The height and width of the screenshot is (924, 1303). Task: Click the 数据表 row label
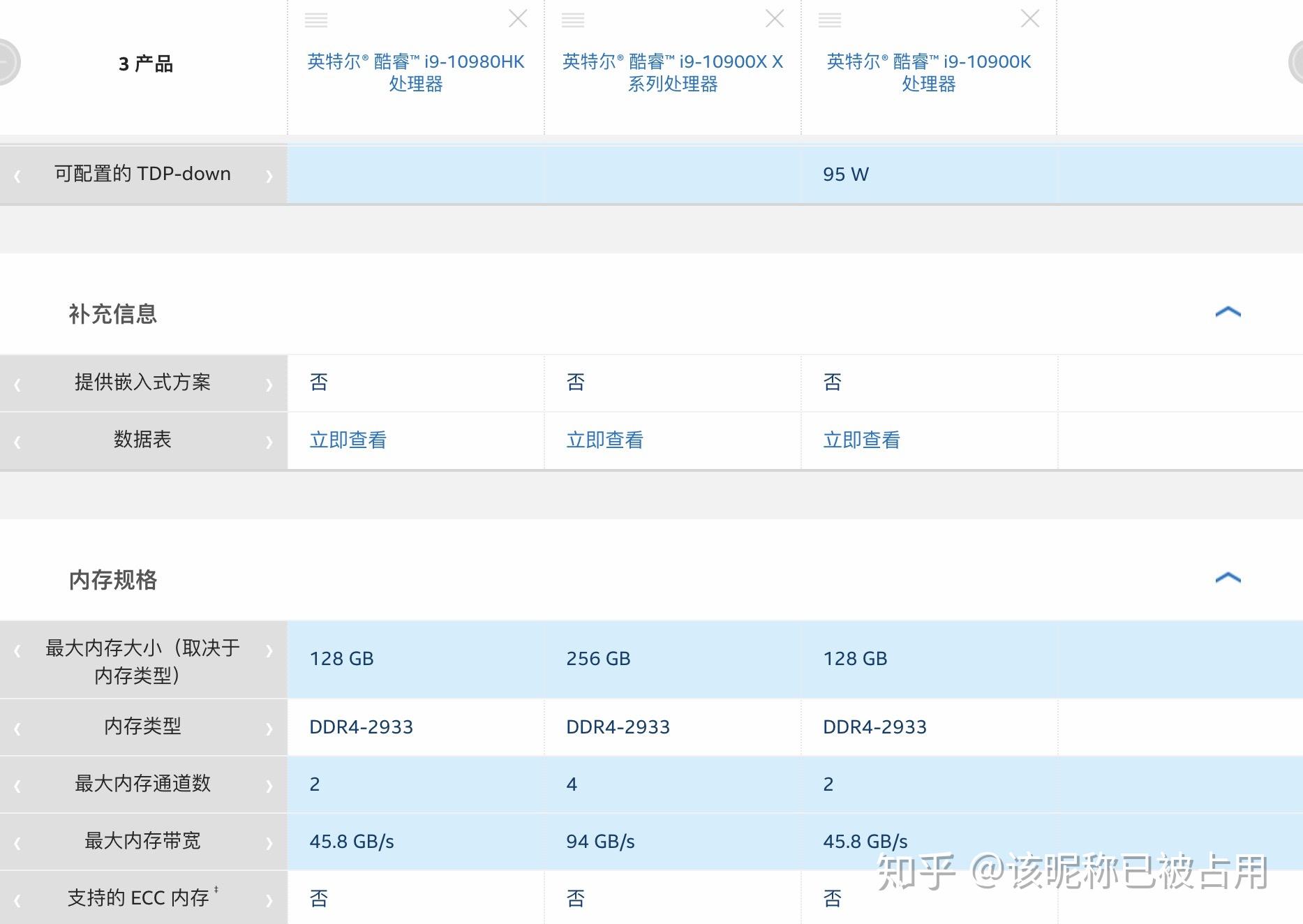pyautogui.click(x=142, y=440)
